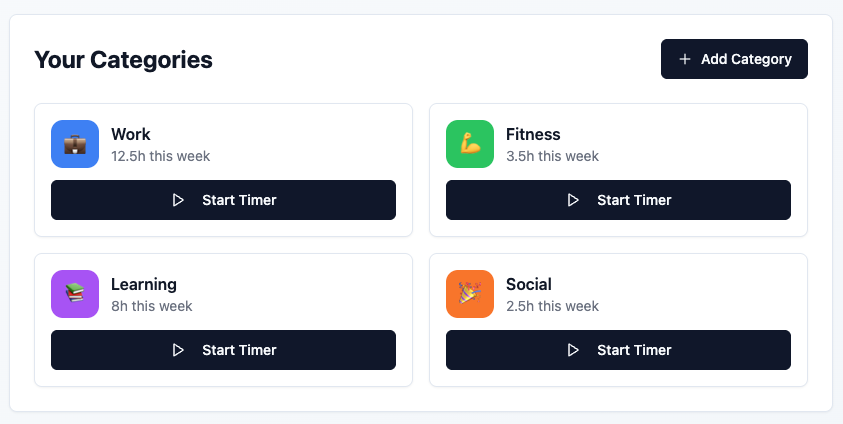Image resolution: width=843 pixels, height=424 pixels.
Task: Start Timer for the Fitness category
Action: (x=618, y=200)
